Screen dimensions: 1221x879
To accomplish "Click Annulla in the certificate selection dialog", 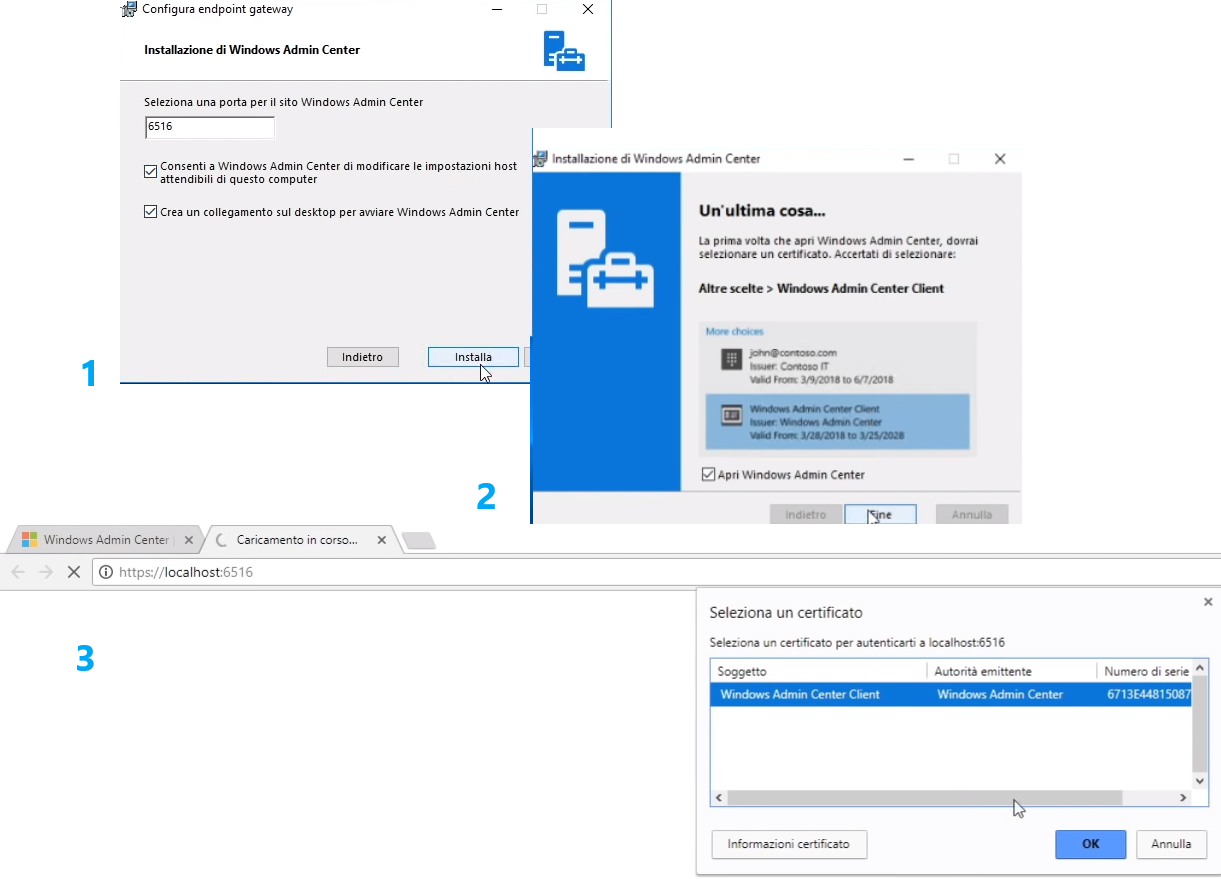I will [x=1171, y=844].
